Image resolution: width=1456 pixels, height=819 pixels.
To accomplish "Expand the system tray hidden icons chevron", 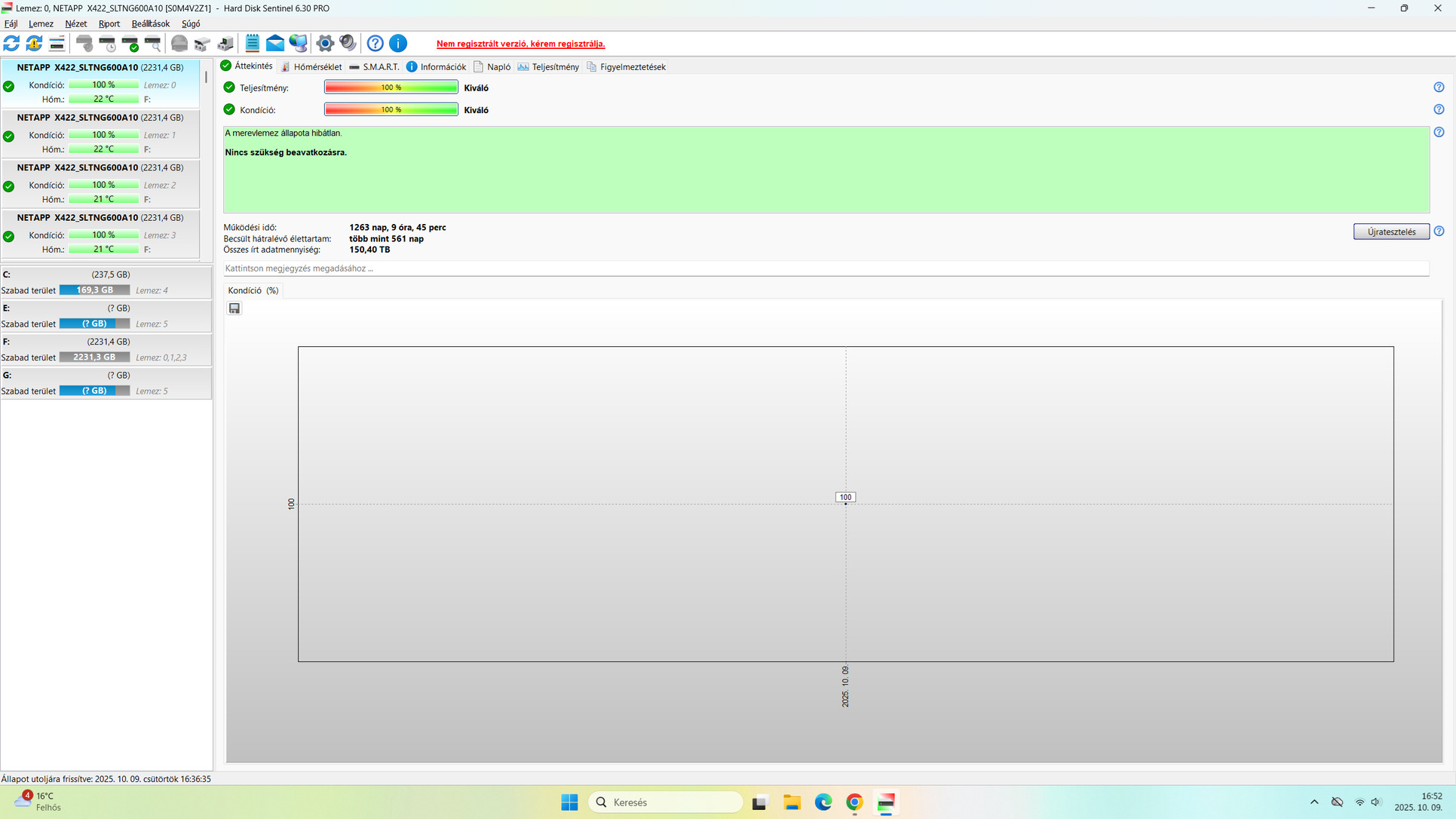I will click(1314, 802).
